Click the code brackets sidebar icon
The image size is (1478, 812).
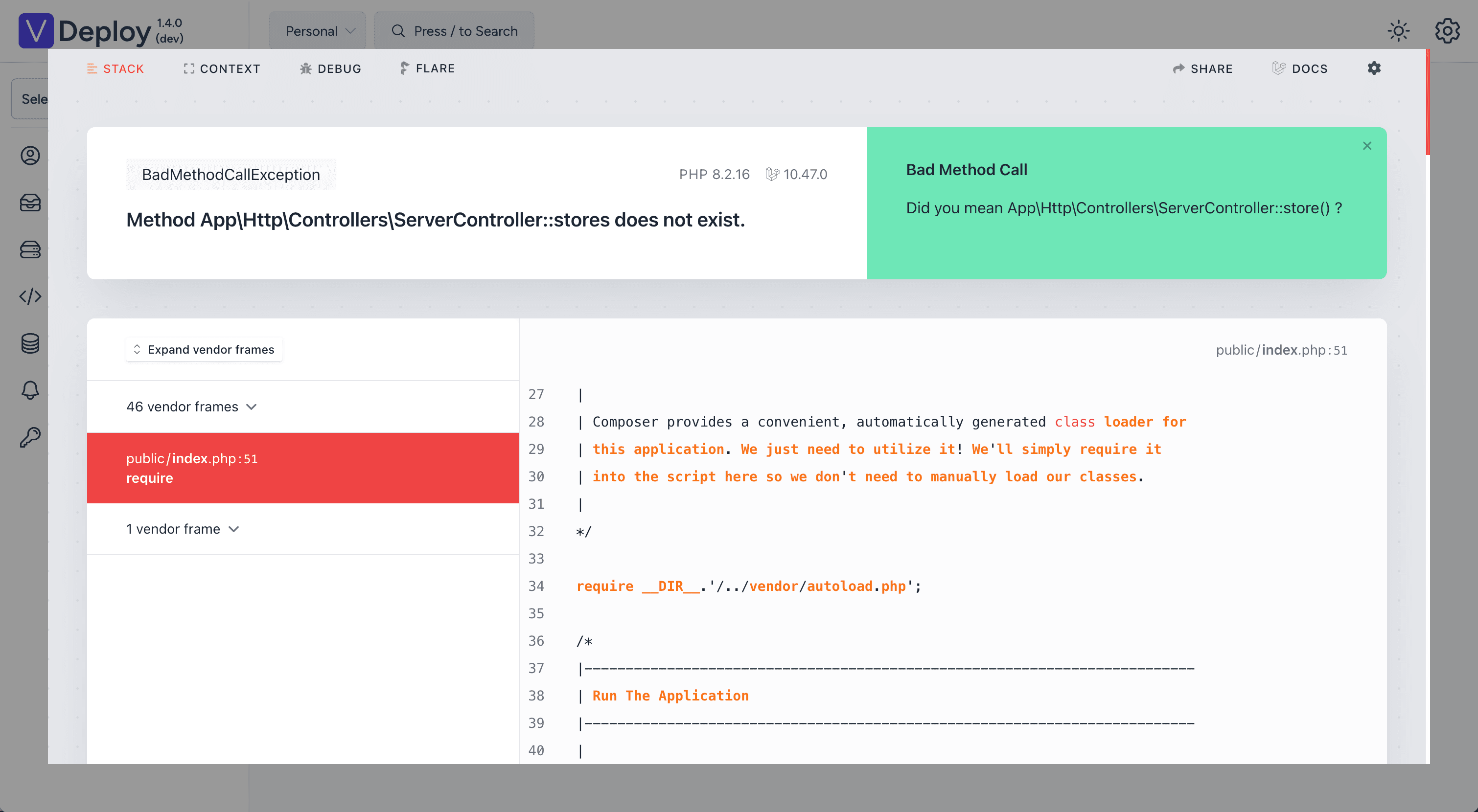pos(30,296)
